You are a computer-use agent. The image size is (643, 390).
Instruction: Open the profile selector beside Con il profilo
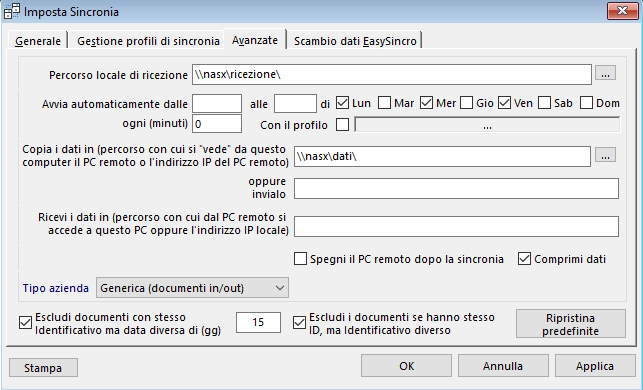[x=487, y=125]
